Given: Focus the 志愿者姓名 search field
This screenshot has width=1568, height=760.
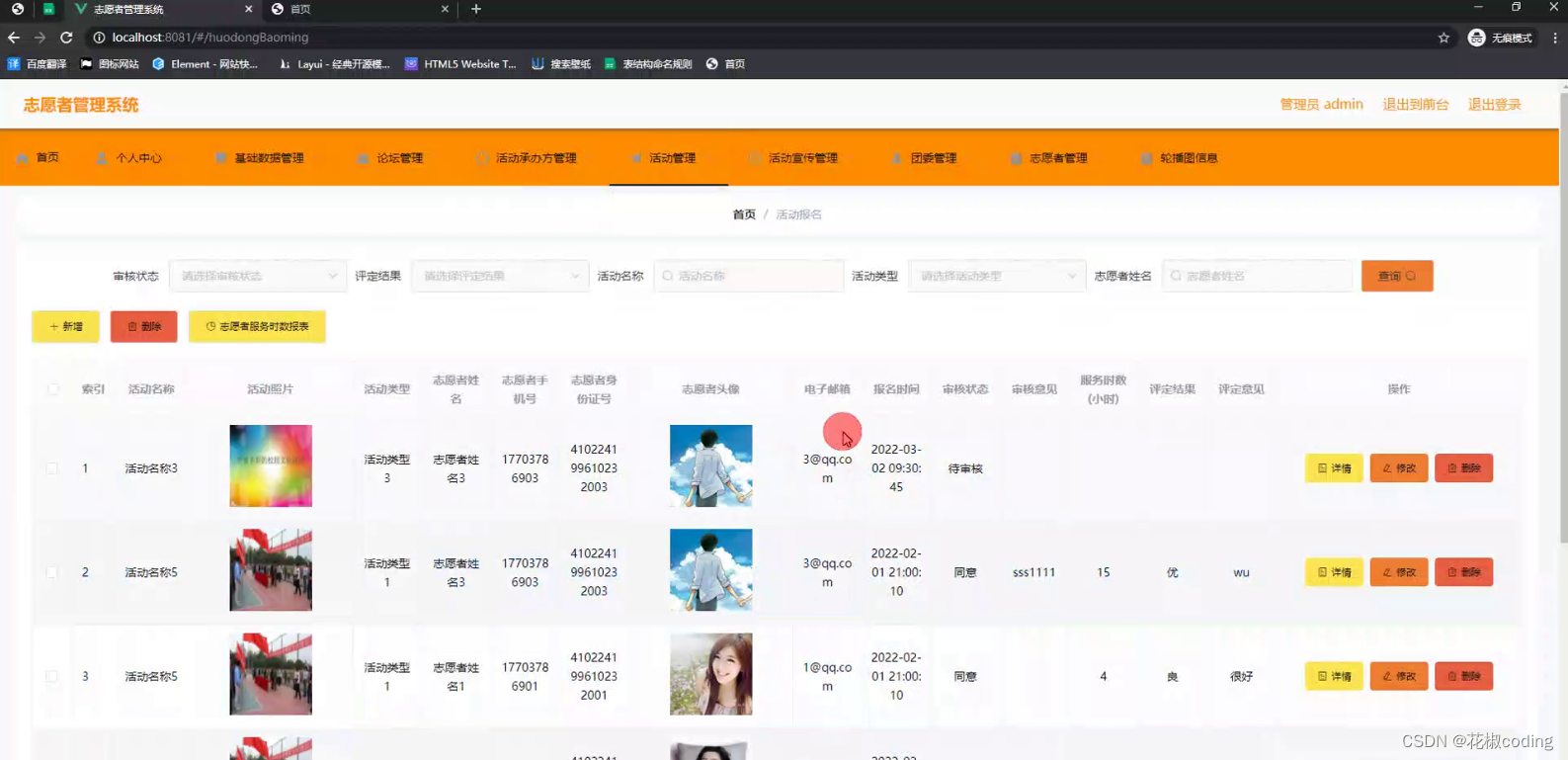Looking at the screenshot, I should coord(1258,276).
